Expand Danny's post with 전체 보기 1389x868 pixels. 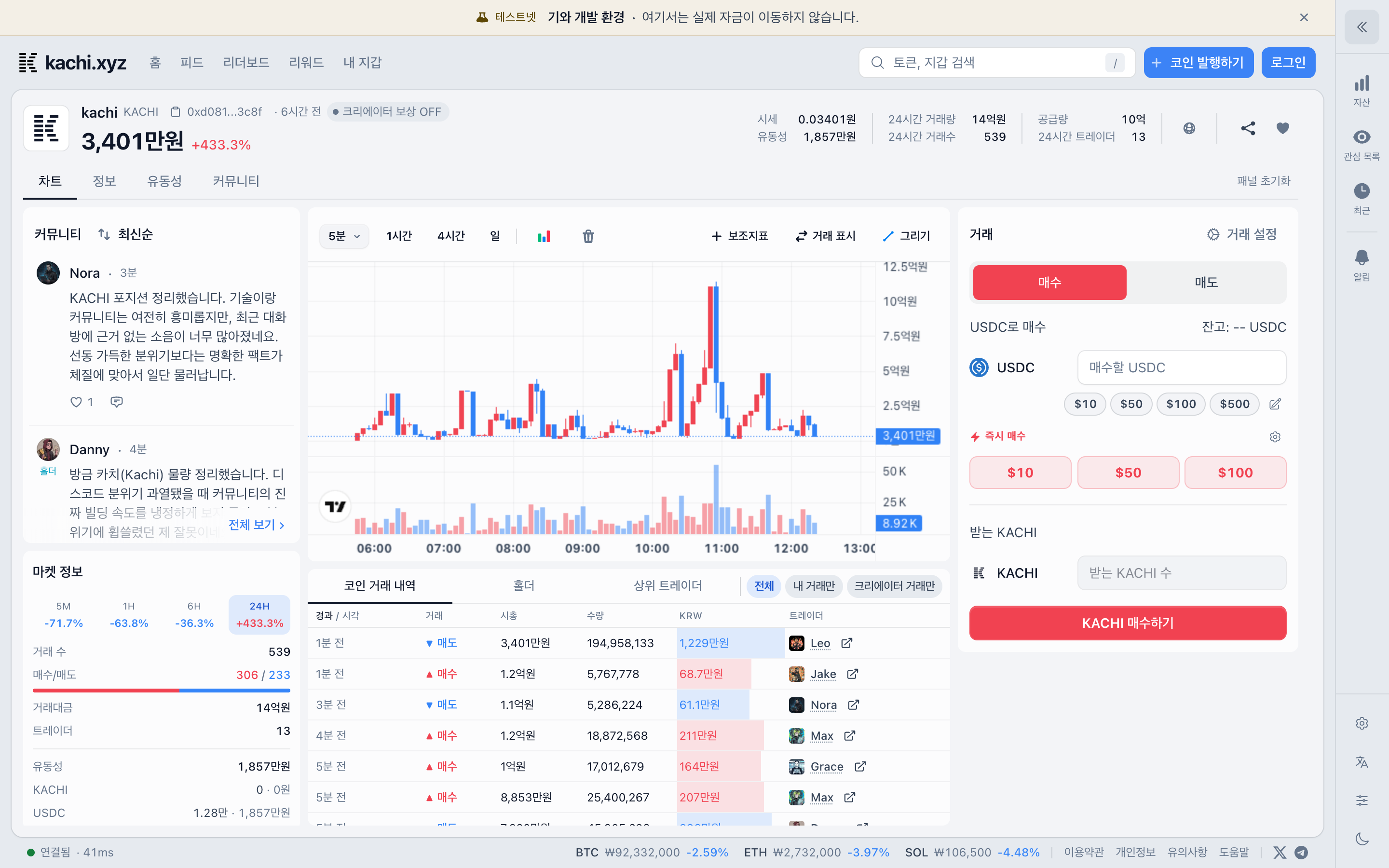(257, 524)
